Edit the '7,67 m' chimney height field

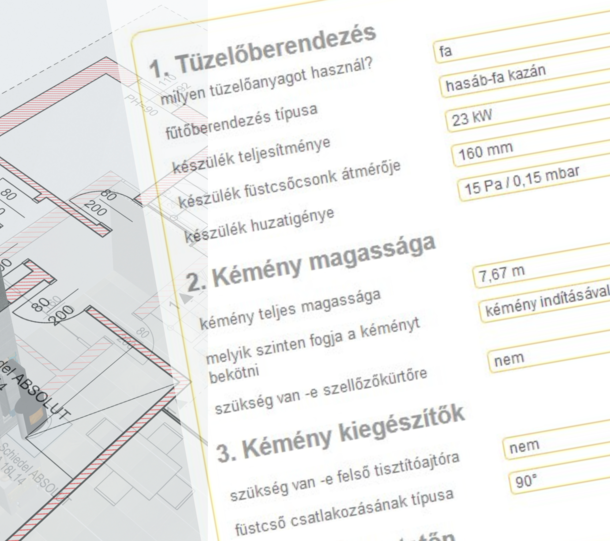click(x=542, y=267)
